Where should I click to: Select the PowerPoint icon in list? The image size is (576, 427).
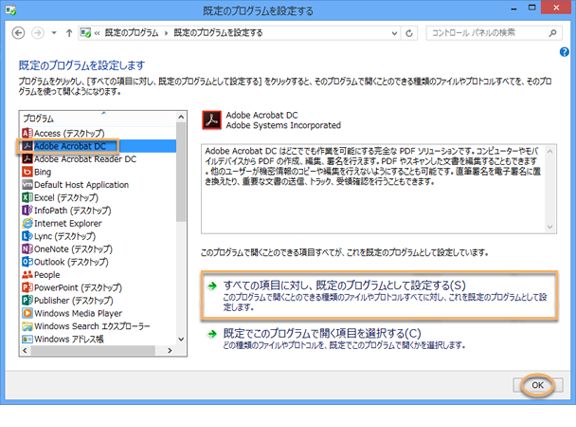point(27,287)
